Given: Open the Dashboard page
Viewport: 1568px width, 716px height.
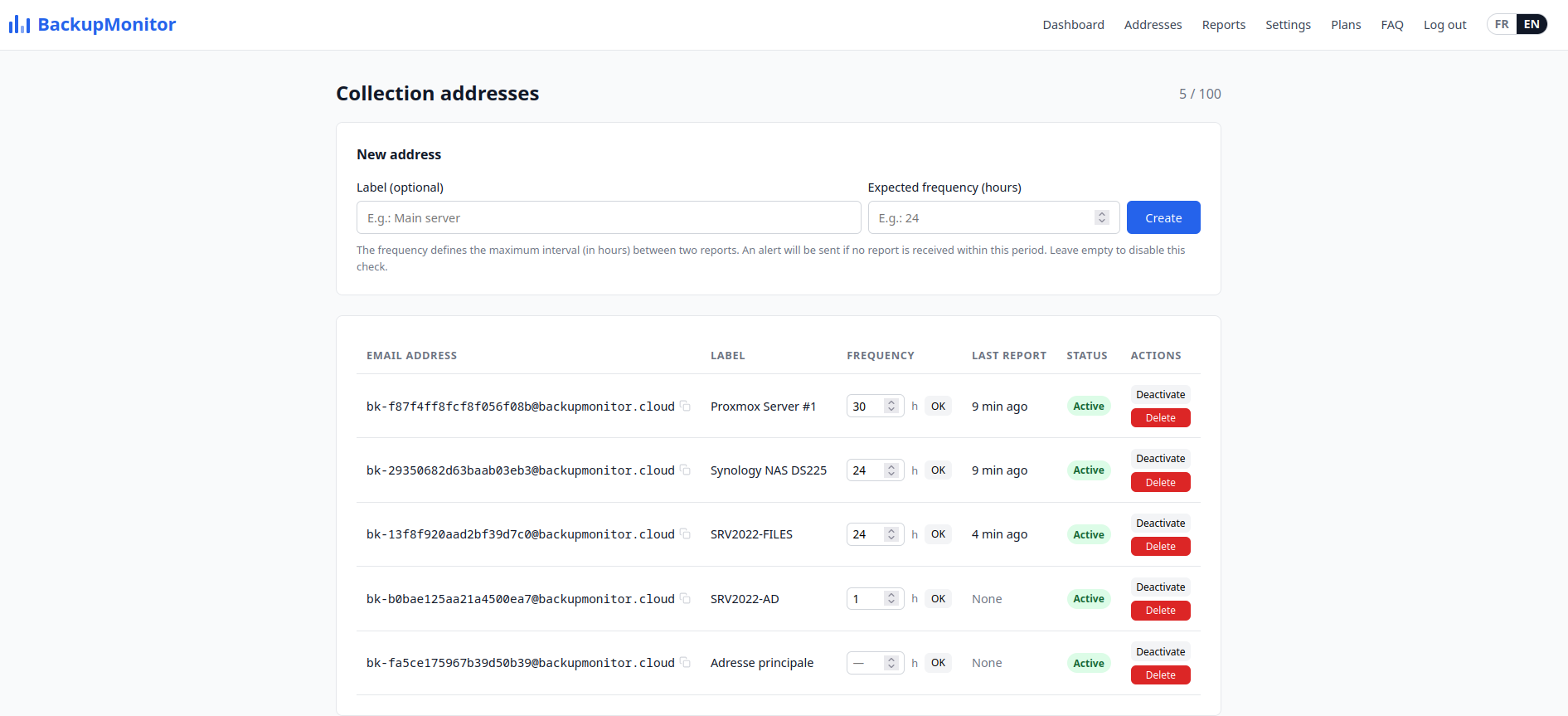Looking at the screenshot, I should 1073,25.
